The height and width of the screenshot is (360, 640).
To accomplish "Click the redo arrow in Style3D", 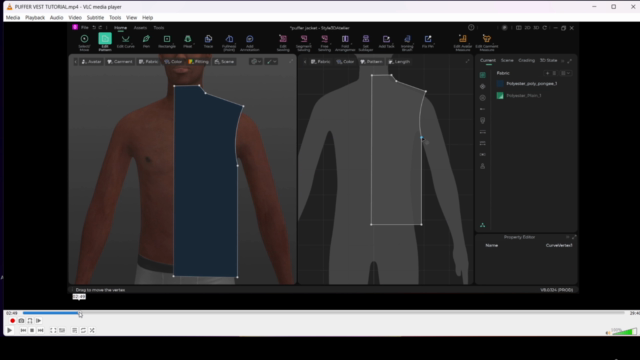I will coord(100,27).
